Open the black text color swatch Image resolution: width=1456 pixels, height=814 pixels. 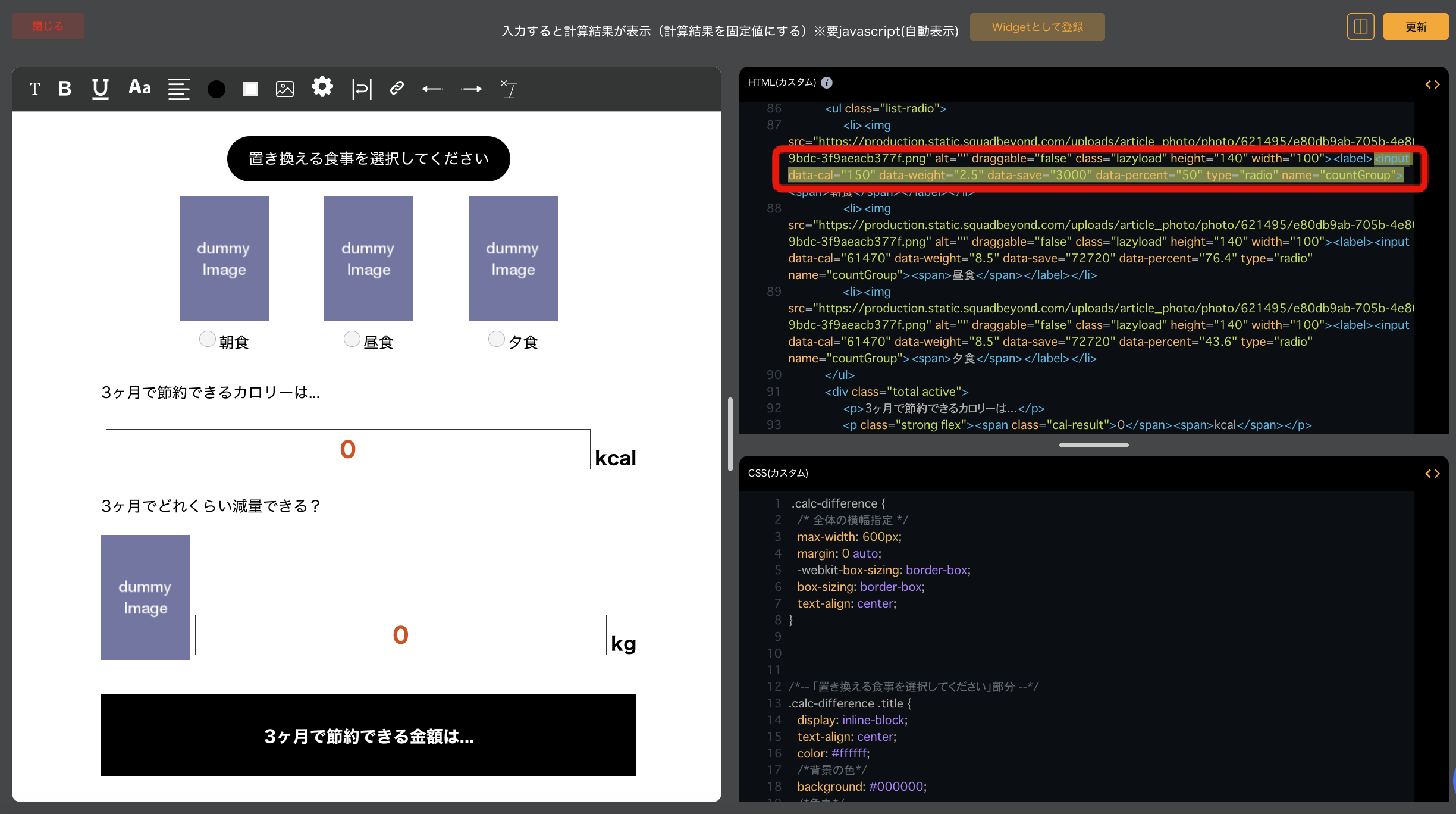click(x=216, y=89)
